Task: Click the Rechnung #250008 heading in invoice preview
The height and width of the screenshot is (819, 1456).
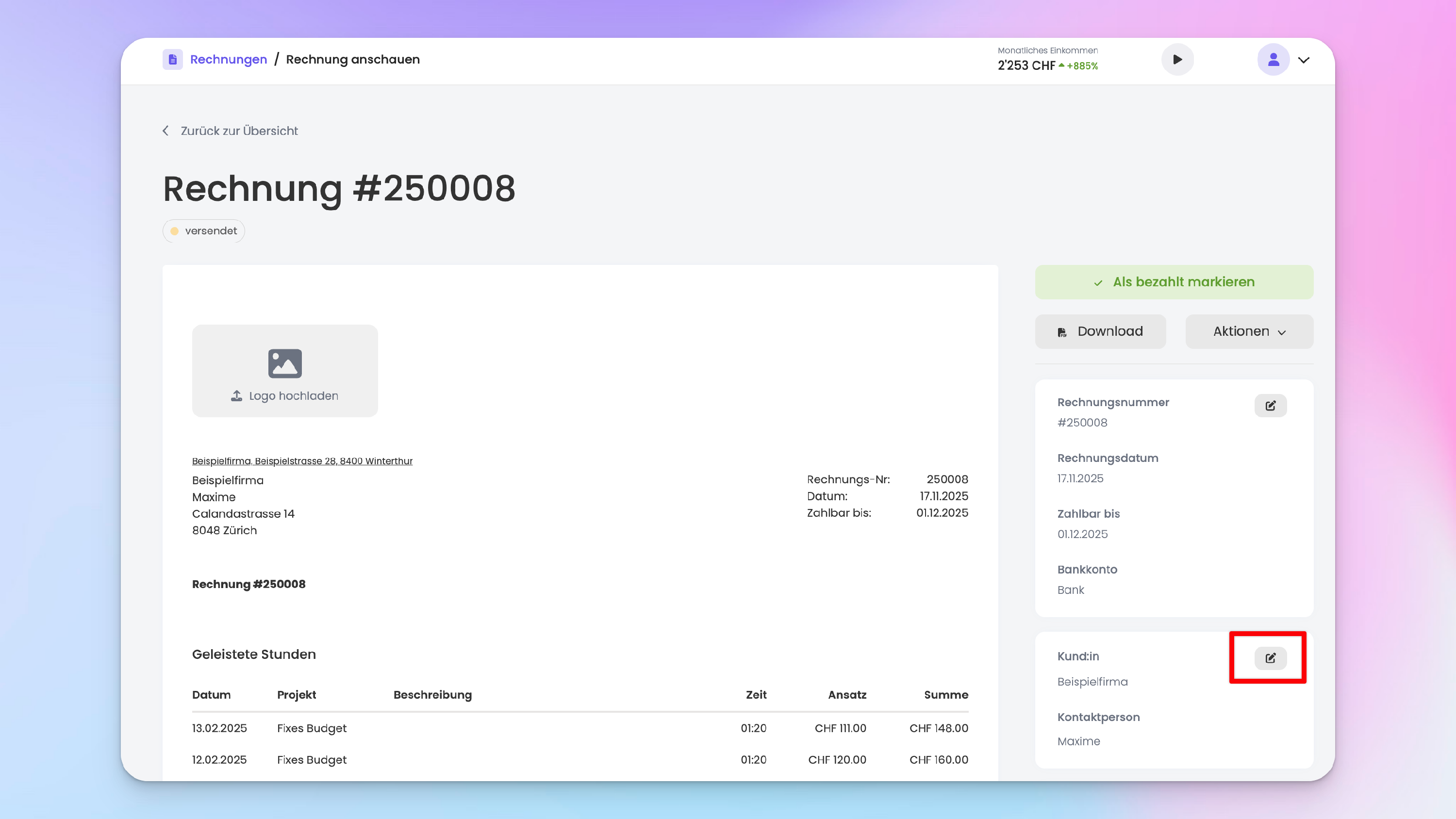Action: click(248, 584)
